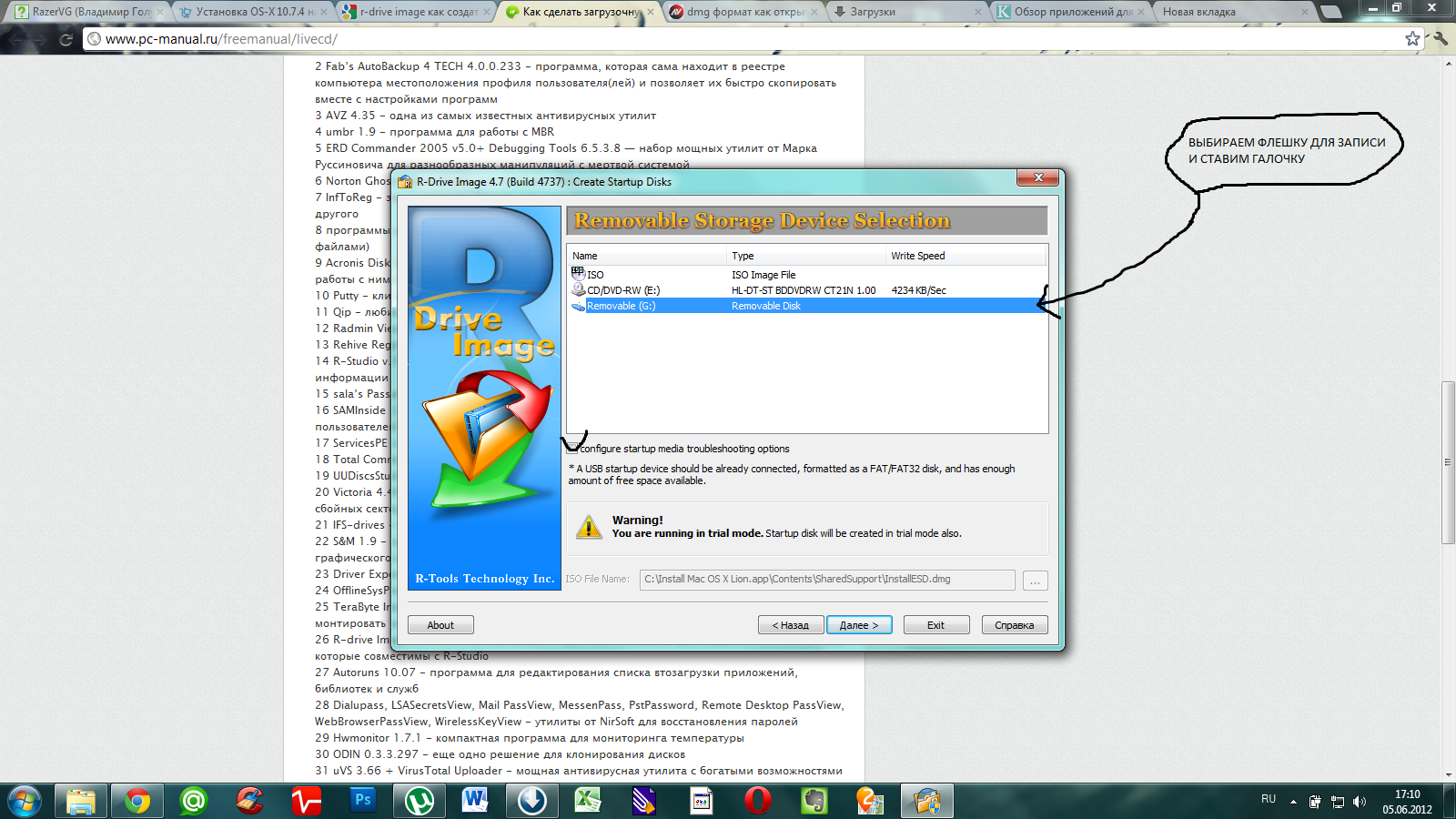Open Opera browser from the taskbar
The width and height of the screenshot is (1456, 819).
pos(757,801)
